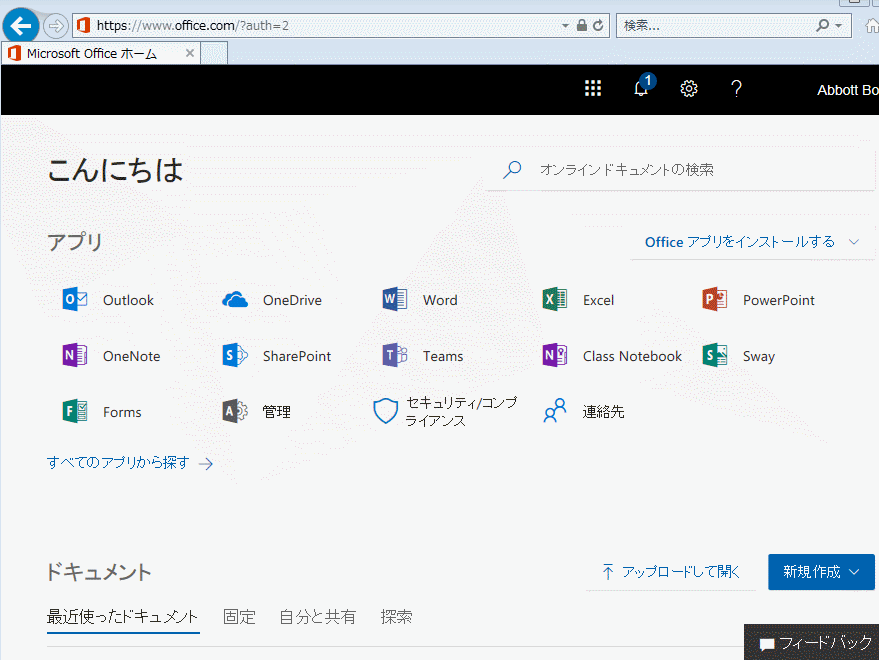Screen dimensions: 879x660
Task: Open help with the question mark
Action: click(x=737, y=89)
